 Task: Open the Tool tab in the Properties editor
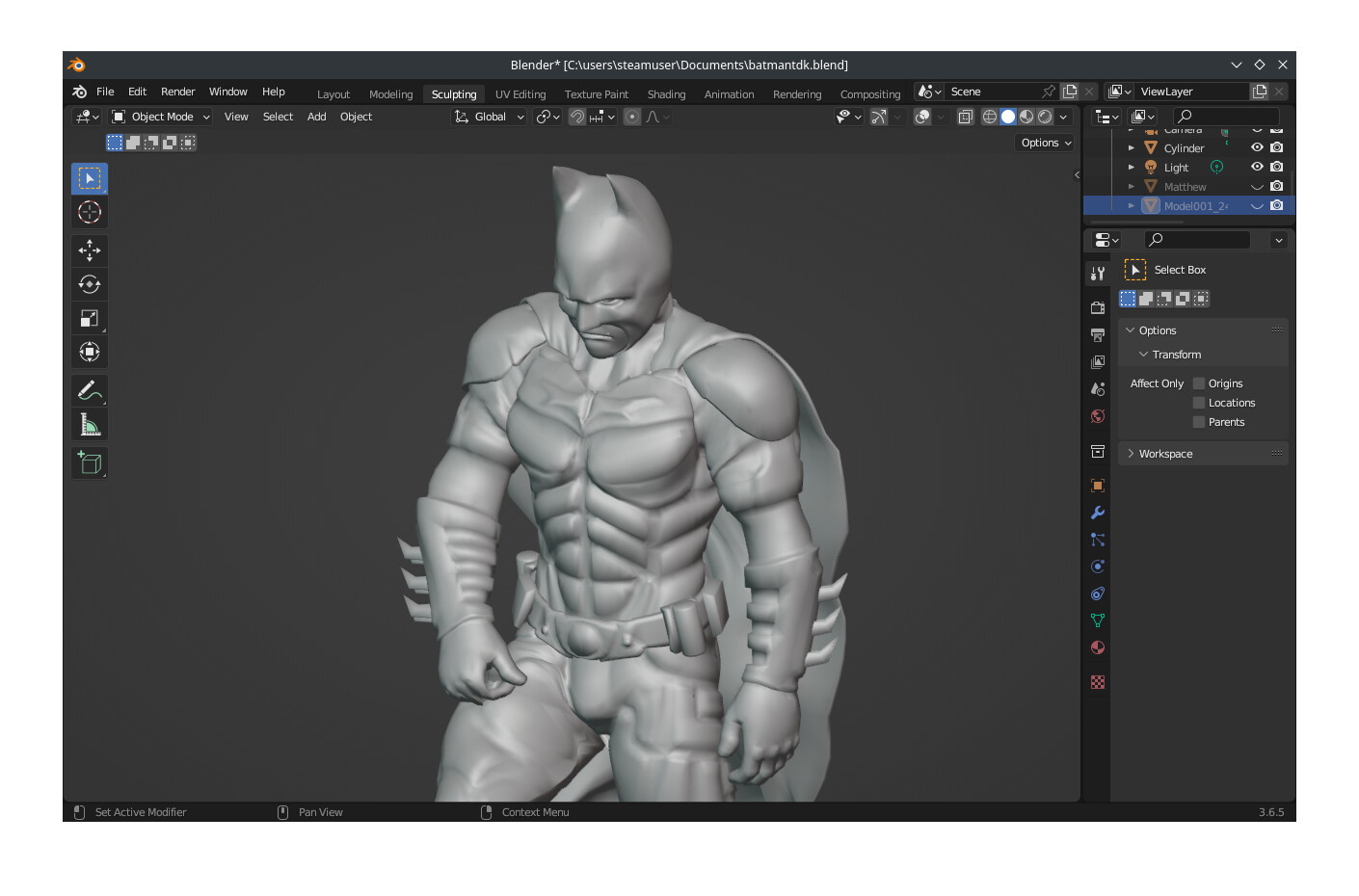(x=1098, y=274)
